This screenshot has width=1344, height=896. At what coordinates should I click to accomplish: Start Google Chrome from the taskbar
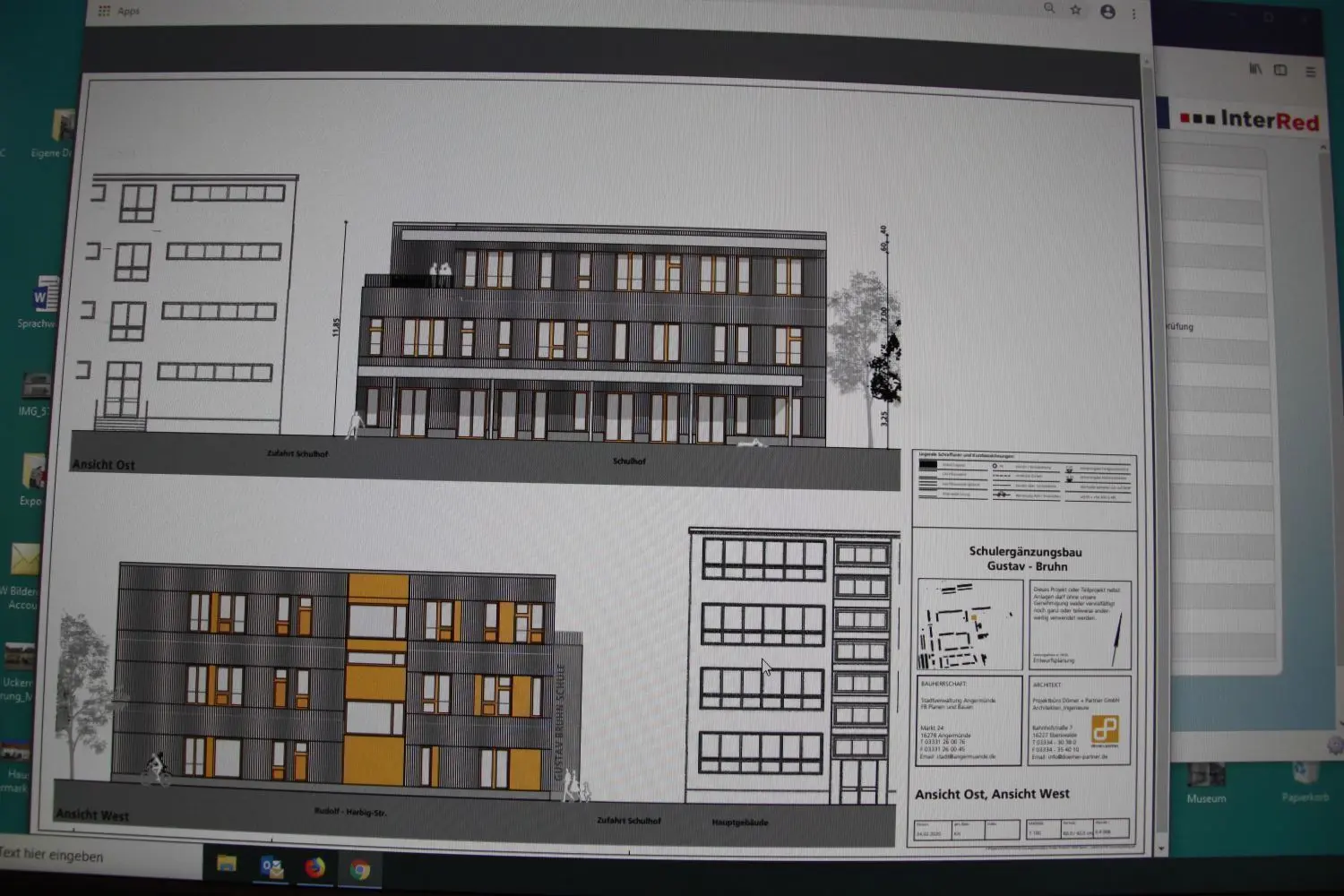360,868
